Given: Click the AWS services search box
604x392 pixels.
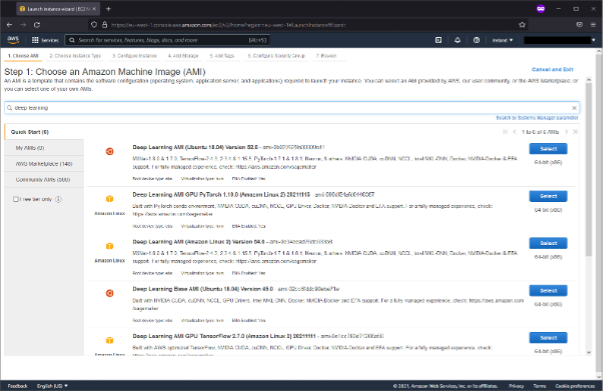Looking at the screenshot, I should pos(167,40).
